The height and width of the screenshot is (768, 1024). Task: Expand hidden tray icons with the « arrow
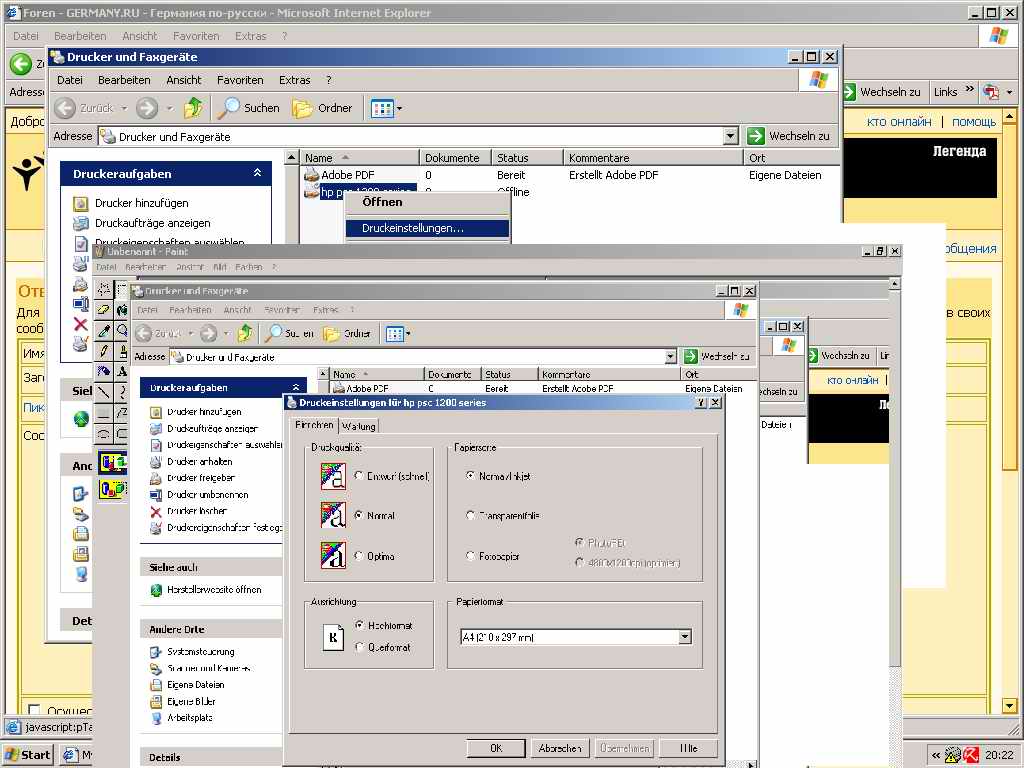click(x=935, y=756)
